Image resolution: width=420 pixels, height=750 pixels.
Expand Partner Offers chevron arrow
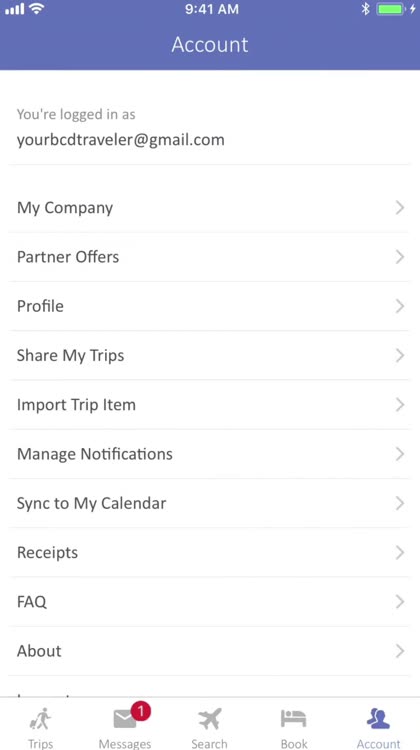(400, 257)
